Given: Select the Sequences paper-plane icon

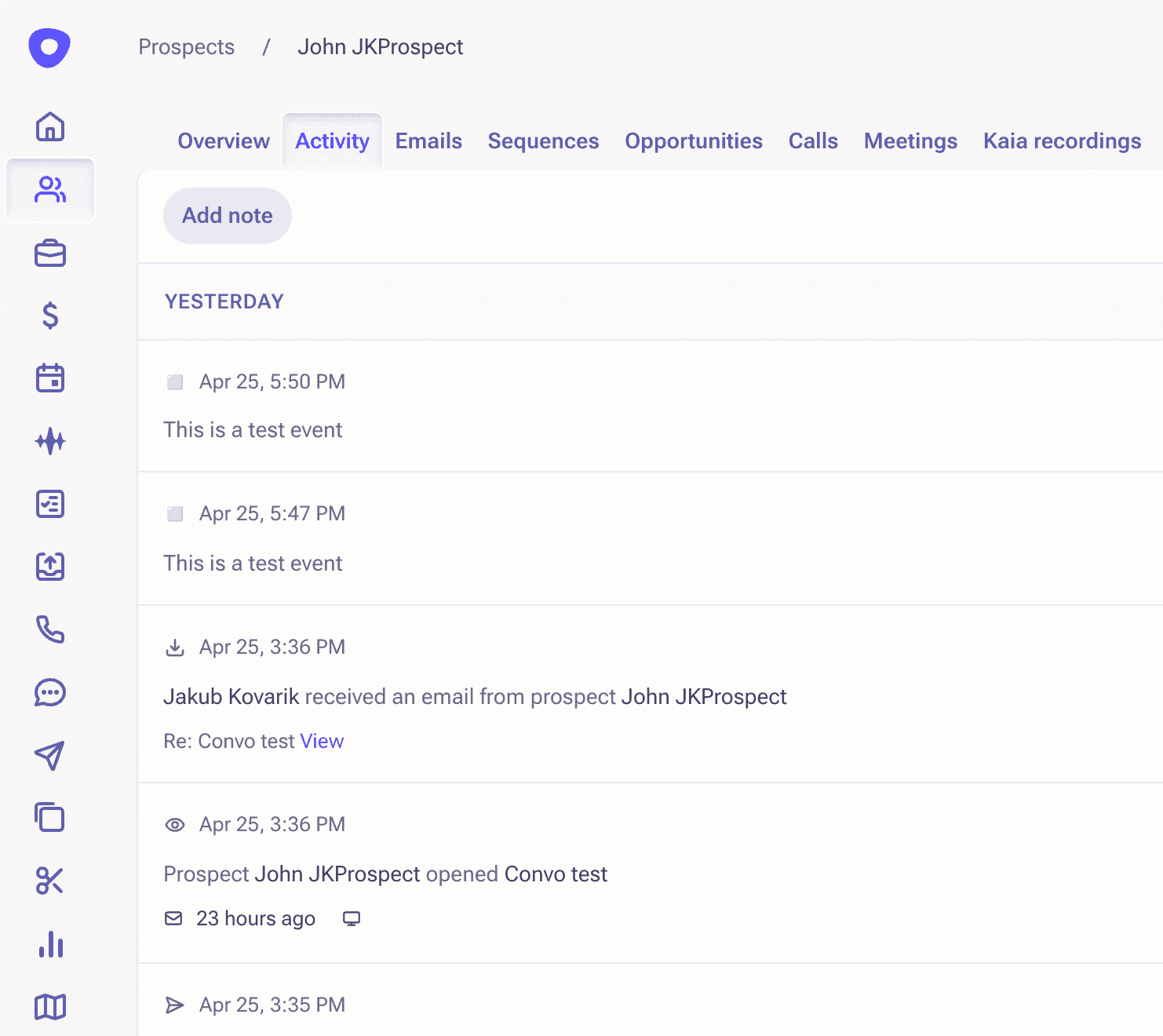Looking at the screenshot, I should tap(50, 755).
